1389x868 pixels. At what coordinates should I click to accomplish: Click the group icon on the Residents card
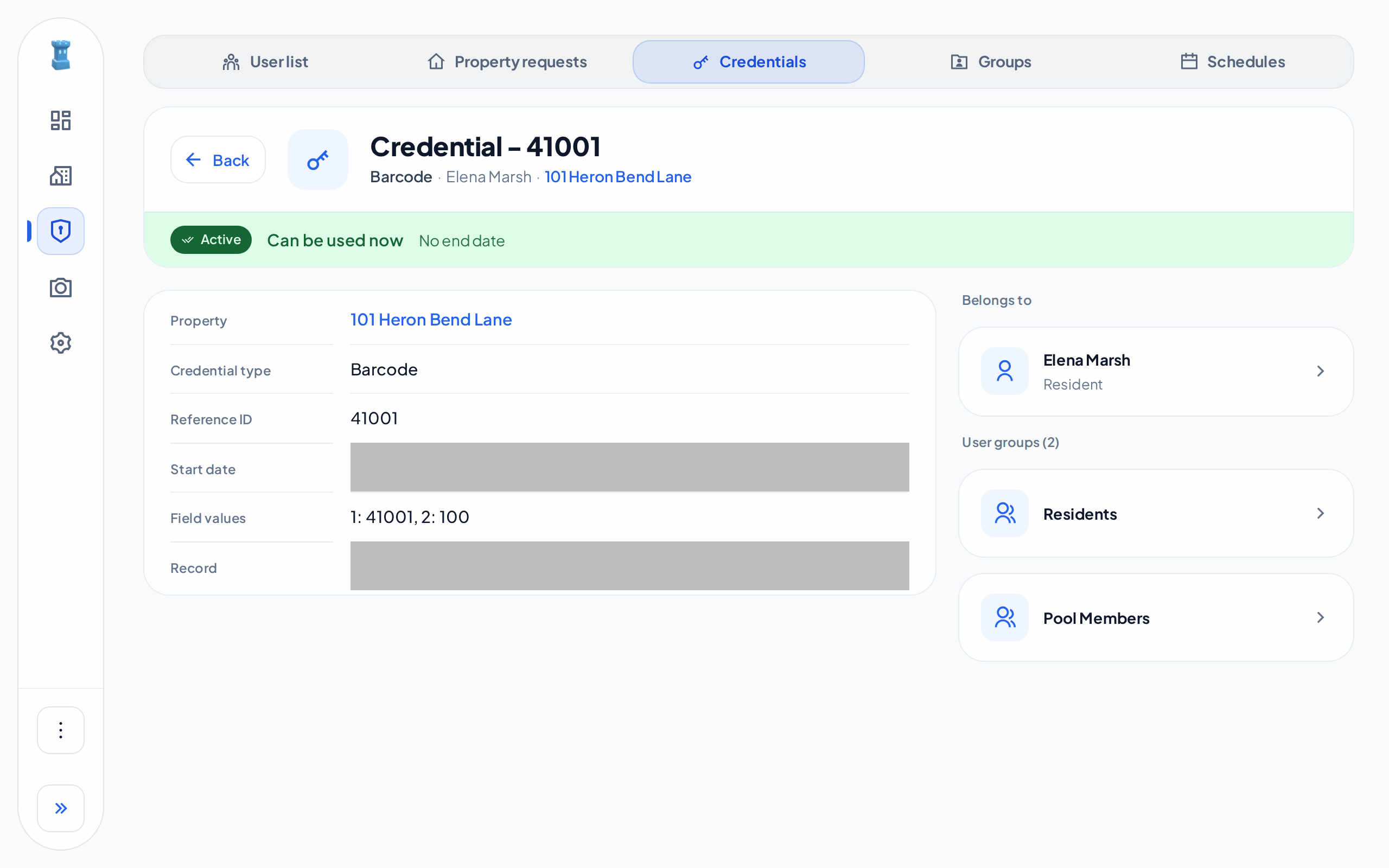click(1004, 513)
